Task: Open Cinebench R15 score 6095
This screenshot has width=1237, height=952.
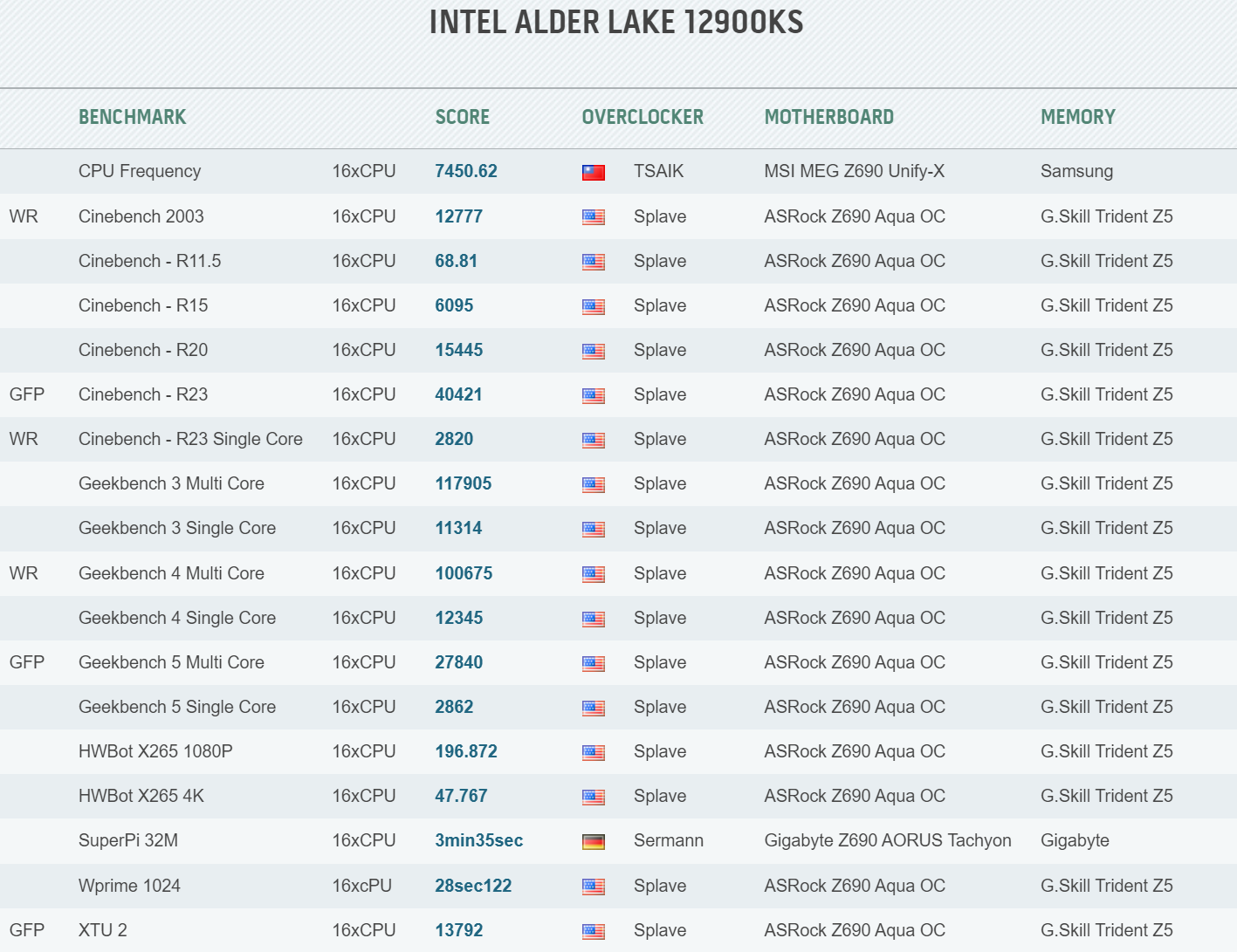Action: [454, 305]
